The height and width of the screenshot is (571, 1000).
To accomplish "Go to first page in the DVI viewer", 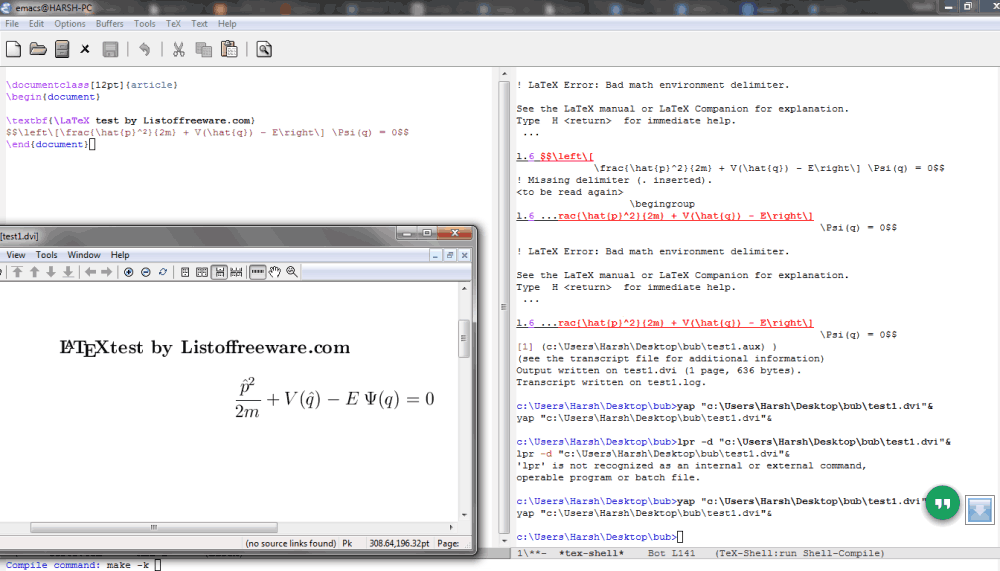I will click(18, 272).
